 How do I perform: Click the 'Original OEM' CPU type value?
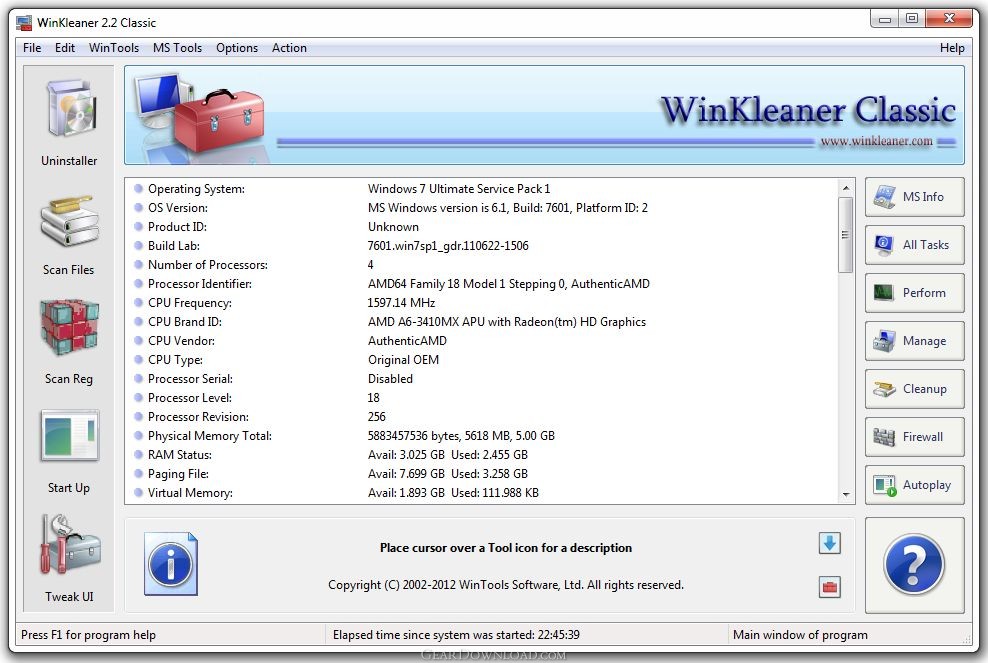403,360
